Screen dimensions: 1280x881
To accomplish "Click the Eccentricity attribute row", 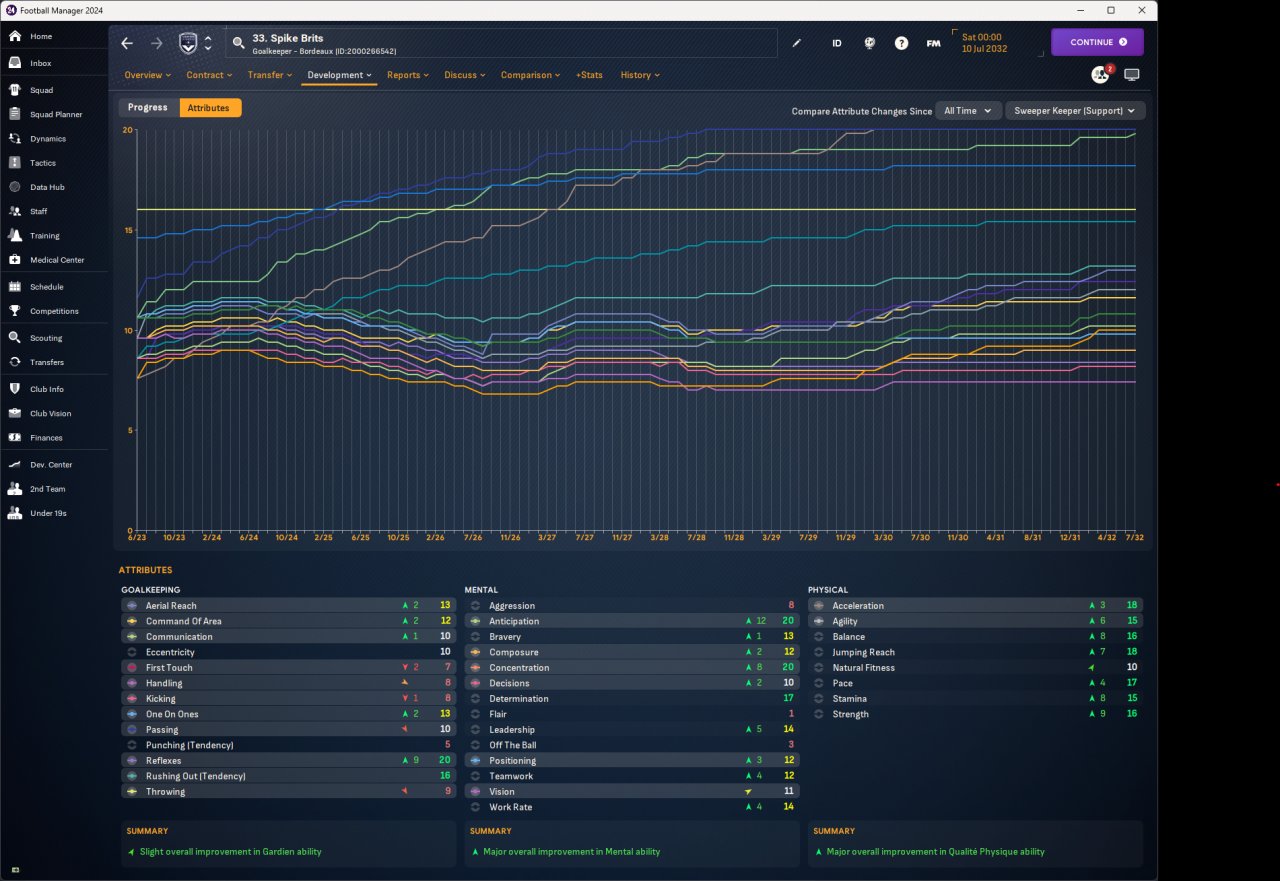I will pyautogui.click(x=288, y=652).
